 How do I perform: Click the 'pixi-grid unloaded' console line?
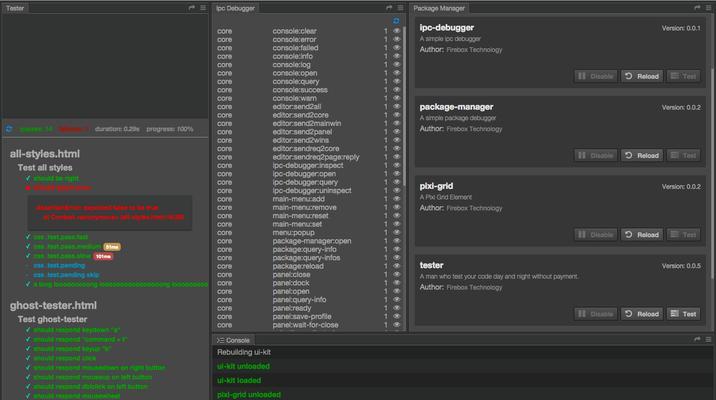[463, 395]
